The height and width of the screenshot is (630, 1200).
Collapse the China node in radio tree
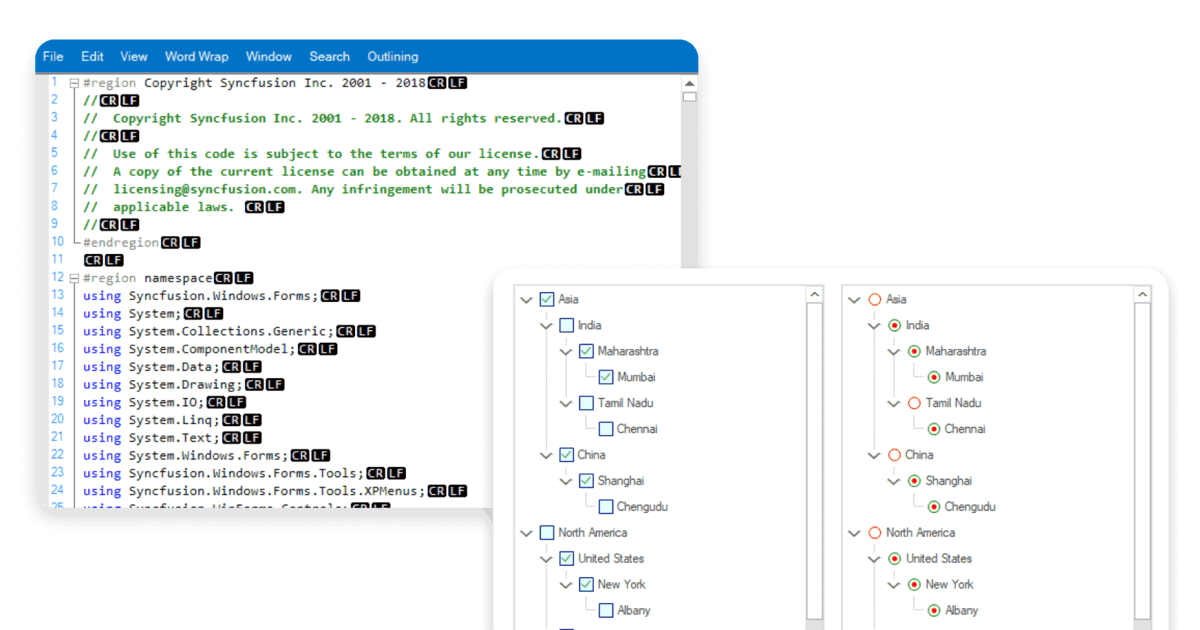click(874, 455)
